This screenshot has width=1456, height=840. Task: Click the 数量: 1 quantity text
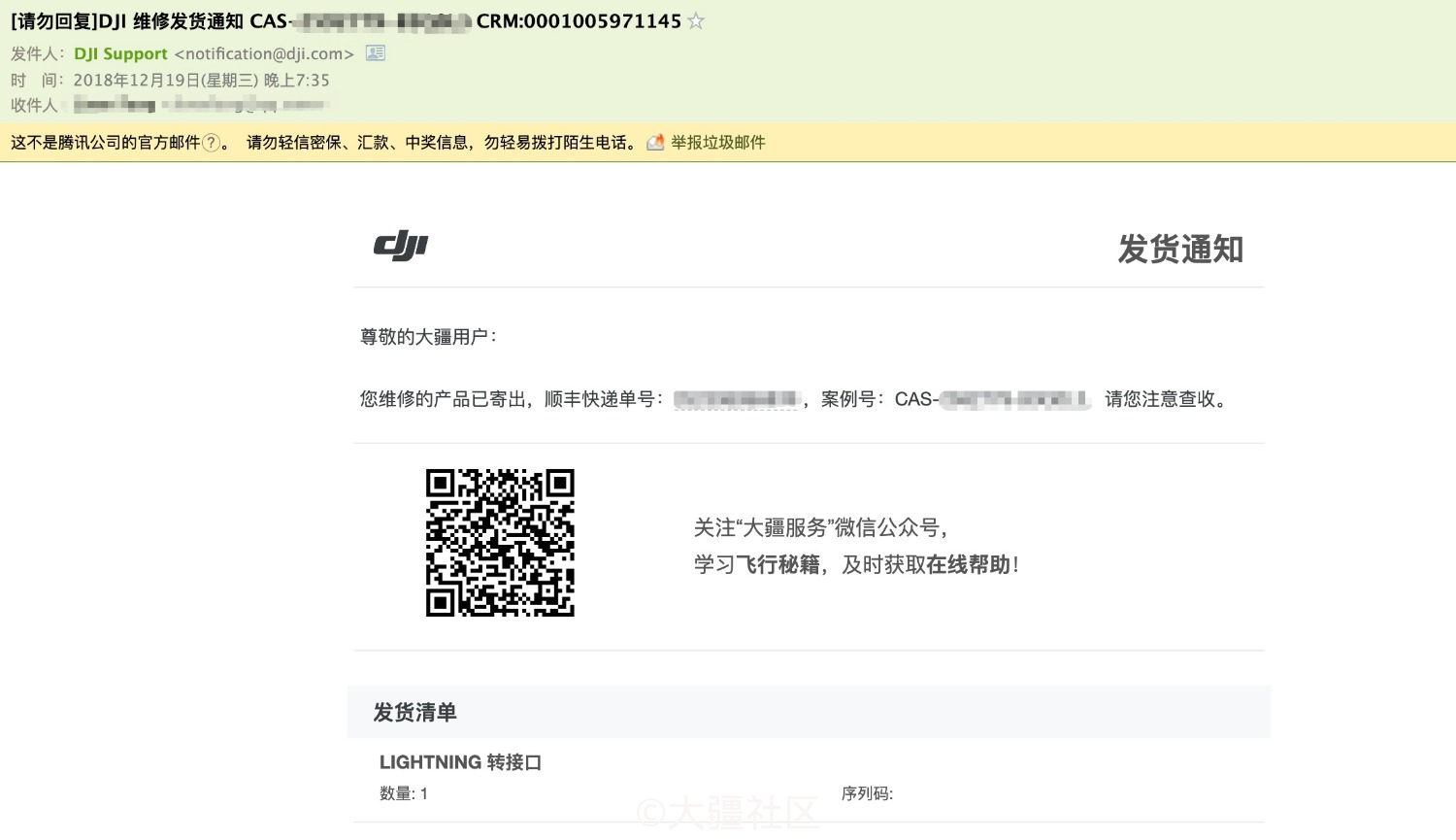(404, 793)
